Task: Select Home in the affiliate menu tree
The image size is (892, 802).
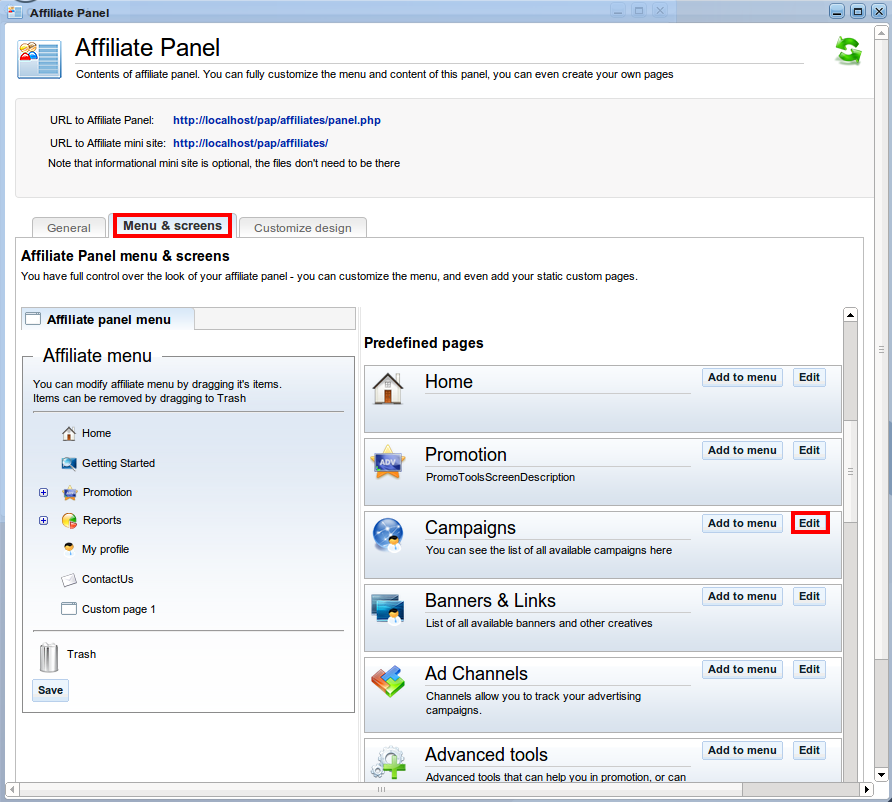Action: 96,433
